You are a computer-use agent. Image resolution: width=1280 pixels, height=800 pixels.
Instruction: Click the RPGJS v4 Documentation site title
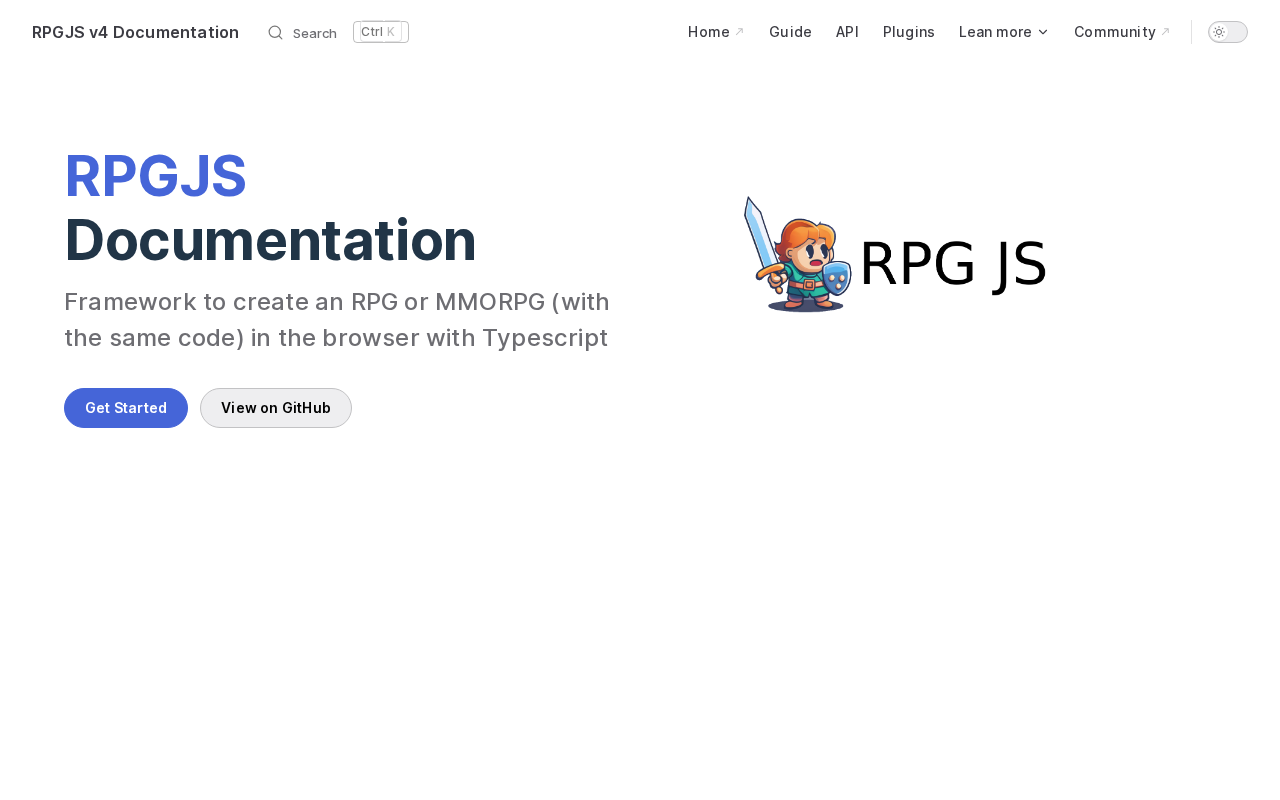[x=135, y=32]
